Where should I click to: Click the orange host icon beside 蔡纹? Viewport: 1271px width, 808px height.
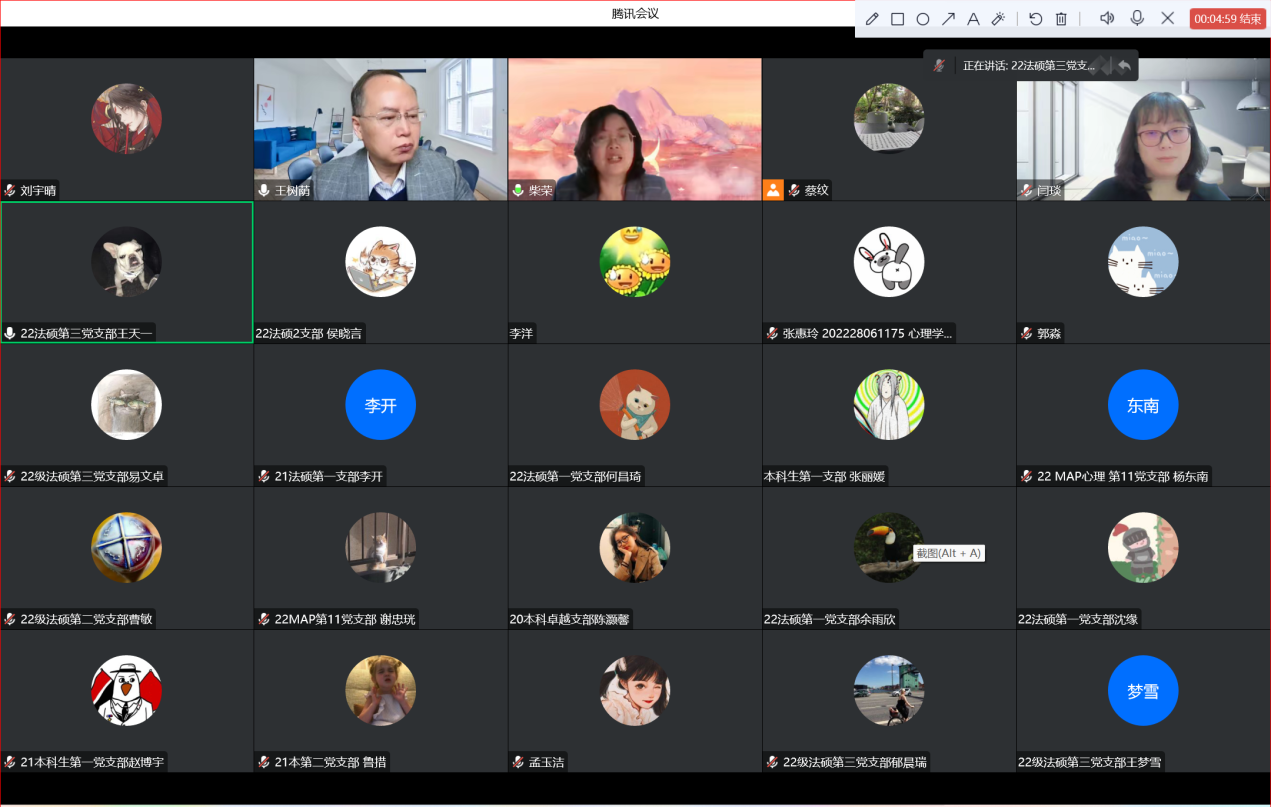point(773,190)
